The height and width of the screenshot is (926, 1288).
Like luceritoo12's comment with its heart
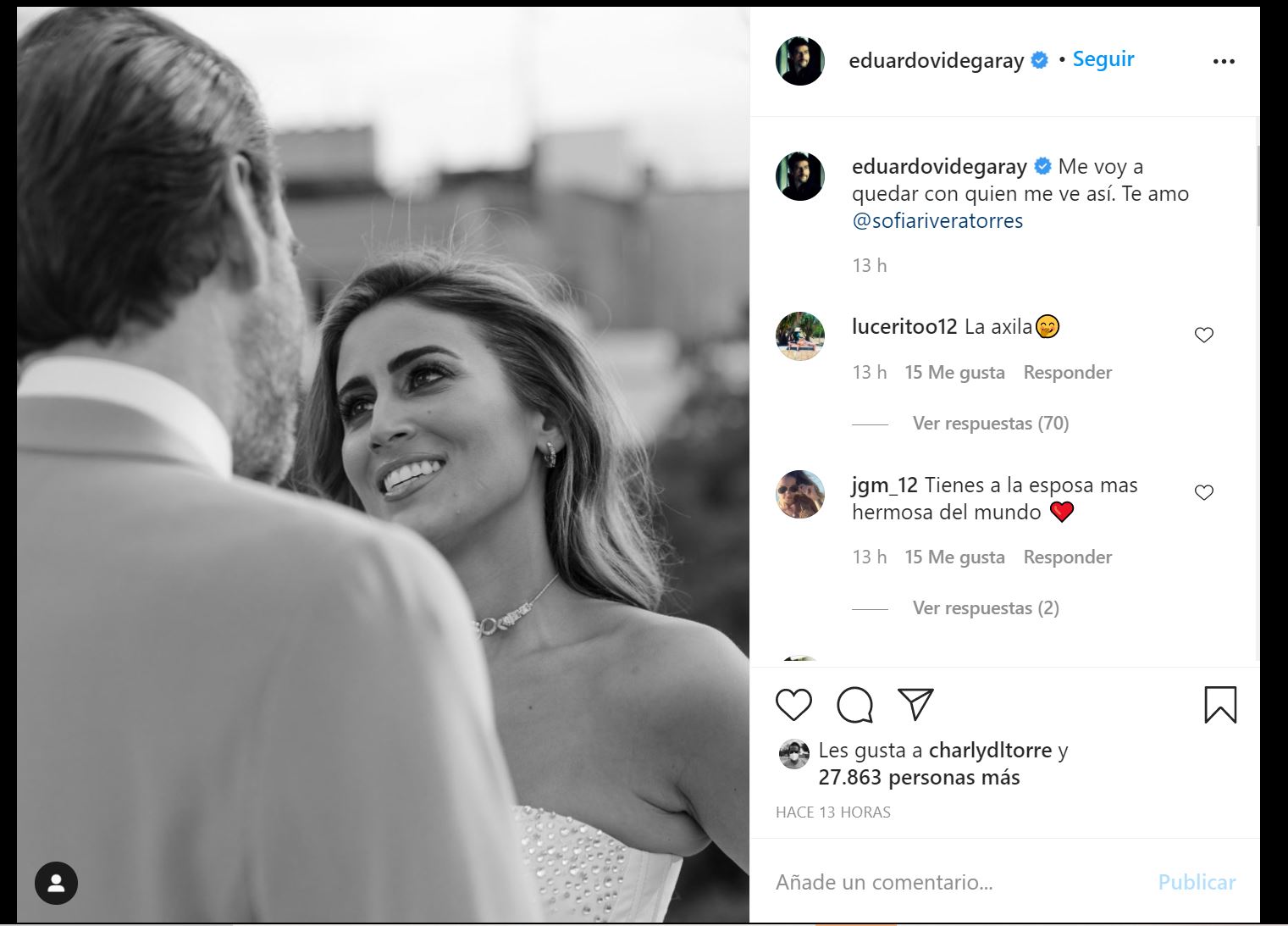[1203, 335]
